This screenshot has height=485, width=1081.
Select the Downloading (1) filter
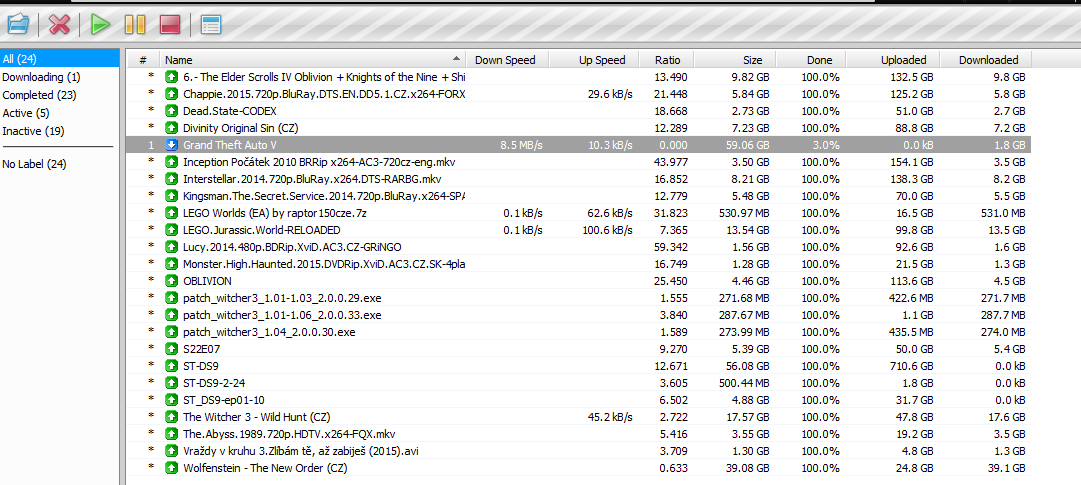click(41, 77)
